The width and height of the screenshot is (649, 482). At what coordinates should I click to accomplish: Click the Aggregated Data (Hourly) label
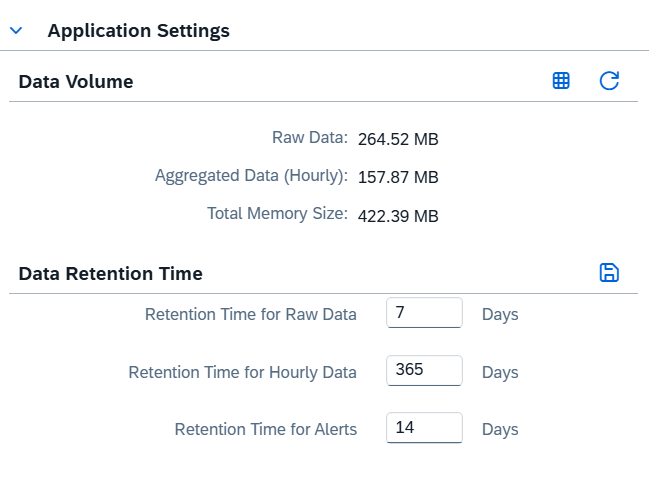coord(251,176)
